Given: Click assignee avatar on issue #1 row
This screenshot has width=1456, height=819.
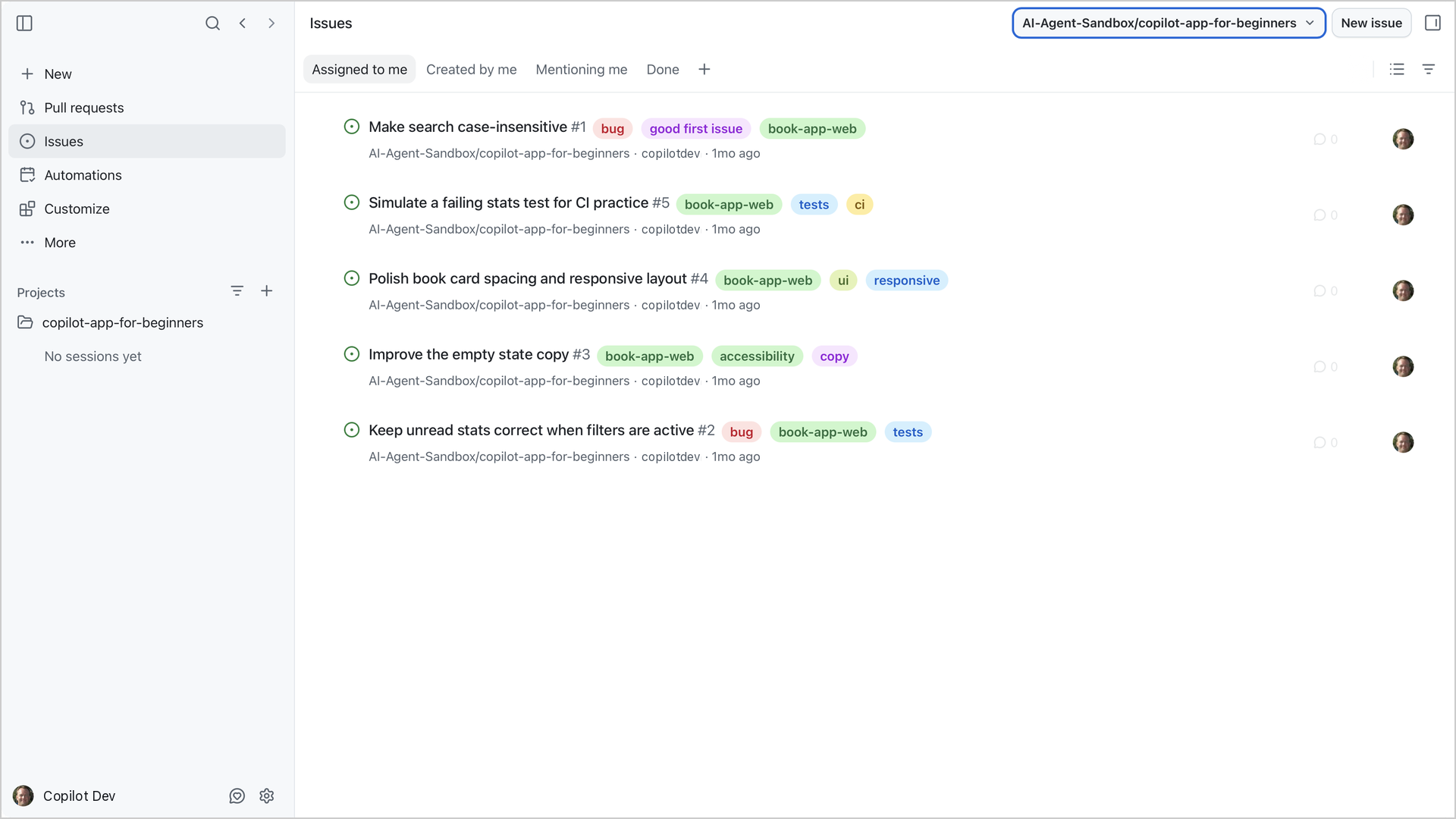Looking at the screenshot, I should (1403, 140).
